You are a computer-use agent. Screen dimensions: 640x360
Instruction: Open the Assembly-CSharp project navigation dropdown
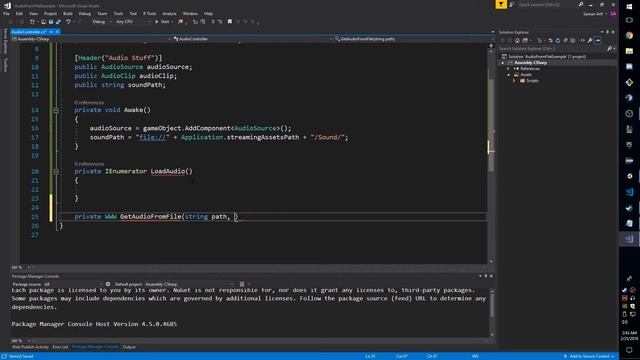91,39
